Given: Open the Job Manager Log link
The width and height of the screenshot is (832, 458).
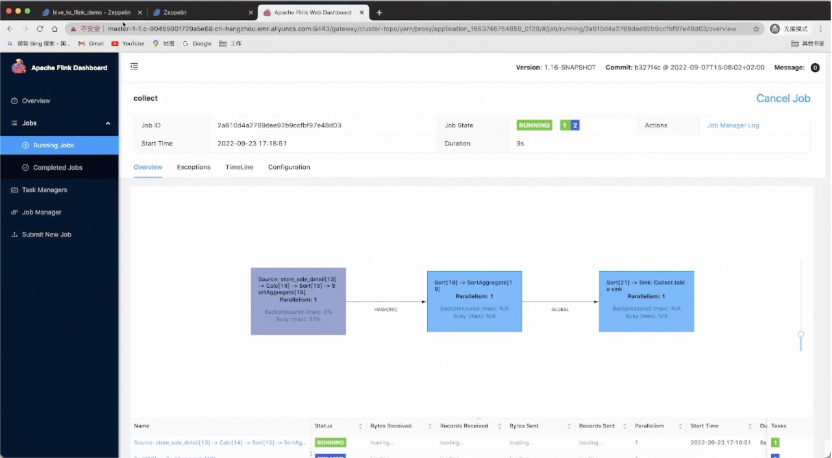Looking at the screenshot, I should (733, 125).
